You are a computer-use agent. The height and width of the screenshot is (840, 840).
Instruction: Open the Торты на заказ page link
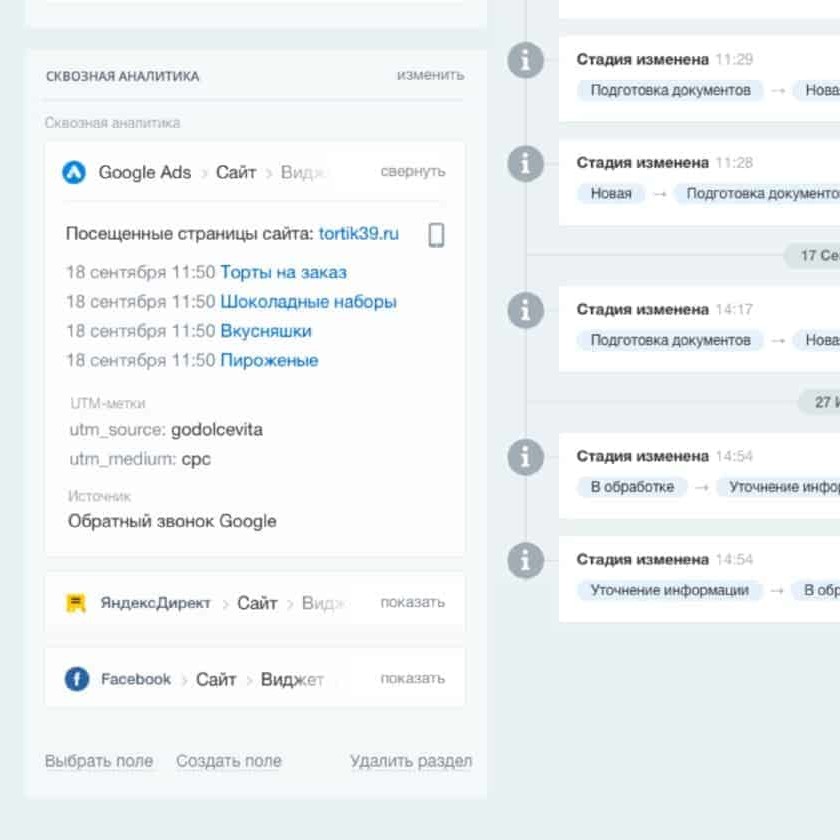pyautogui.click(x=283, y=272)
